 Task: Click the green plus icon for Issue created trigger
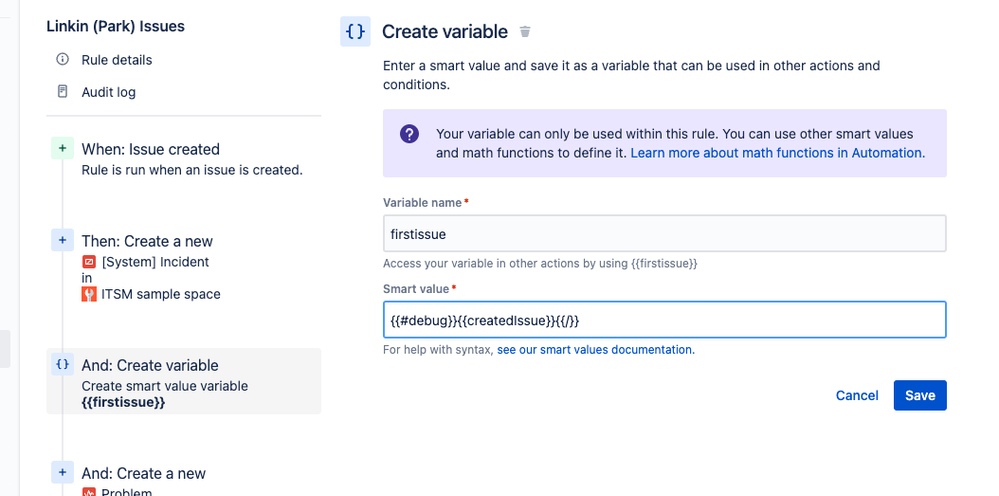(x=62, y=148)
